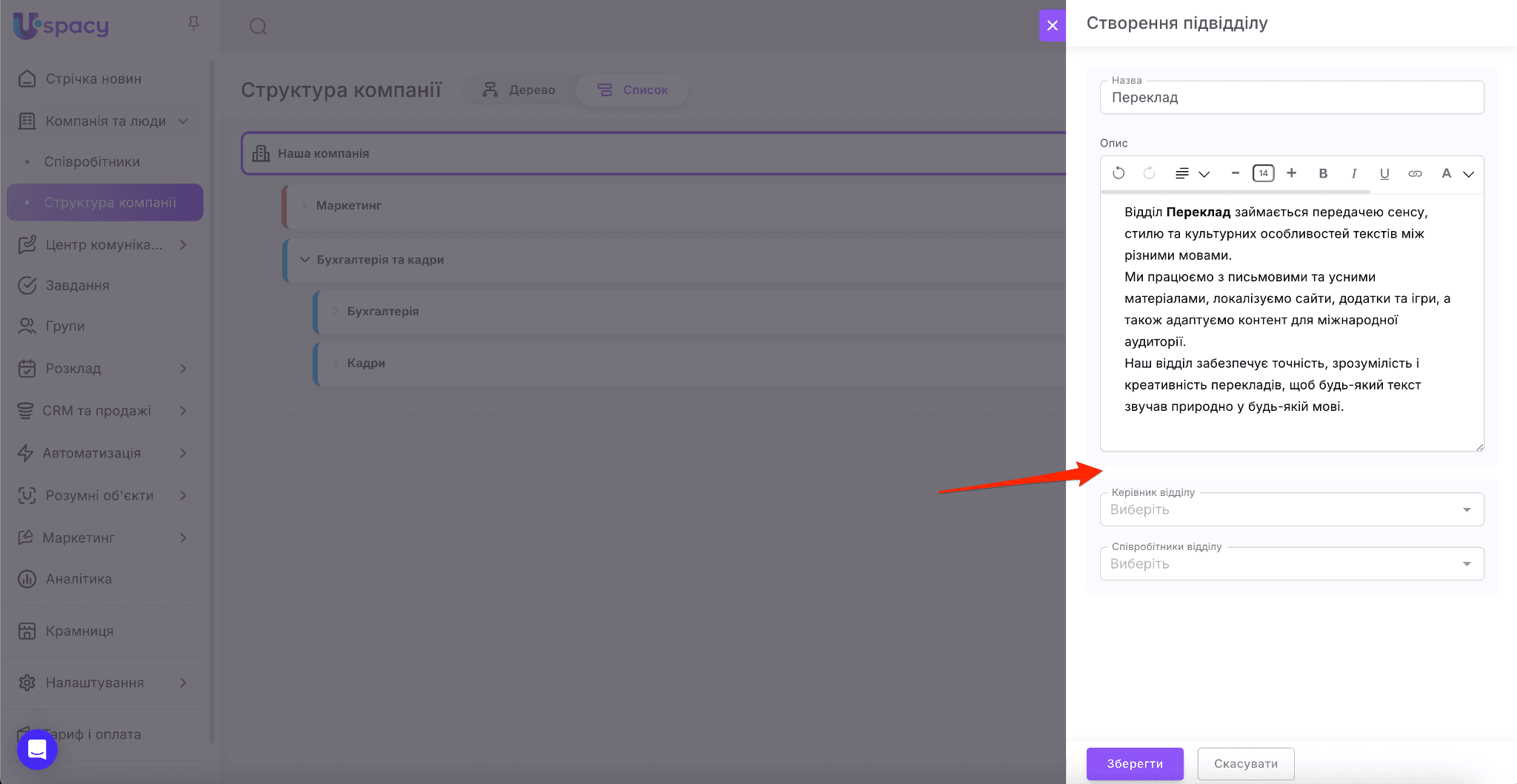Click the Назва input field
Image resolution: width=1517 pixels, height=784 pixels.
1291,98
